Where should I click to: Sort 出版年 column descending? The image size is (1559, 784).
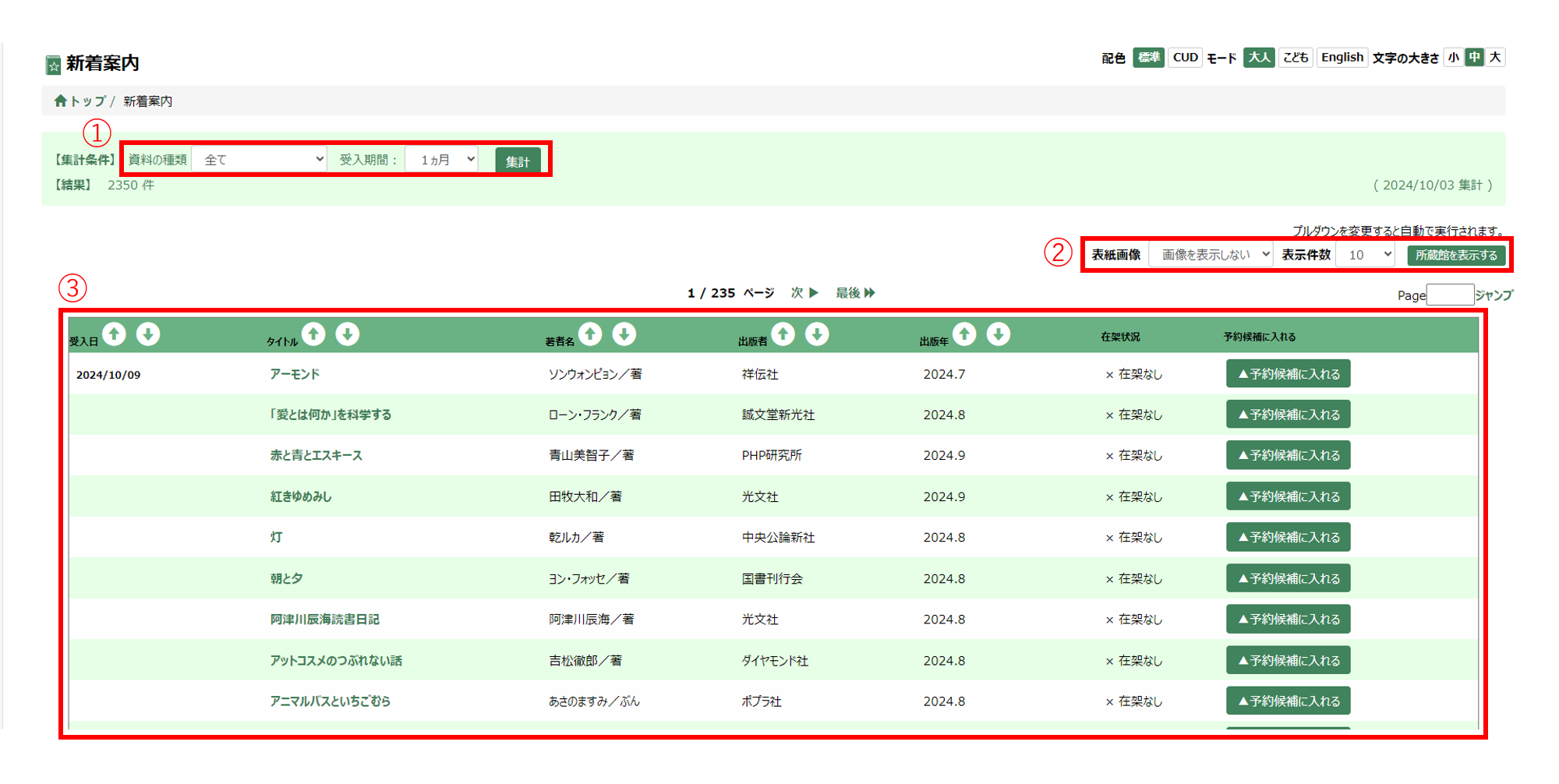coord(999,334)
